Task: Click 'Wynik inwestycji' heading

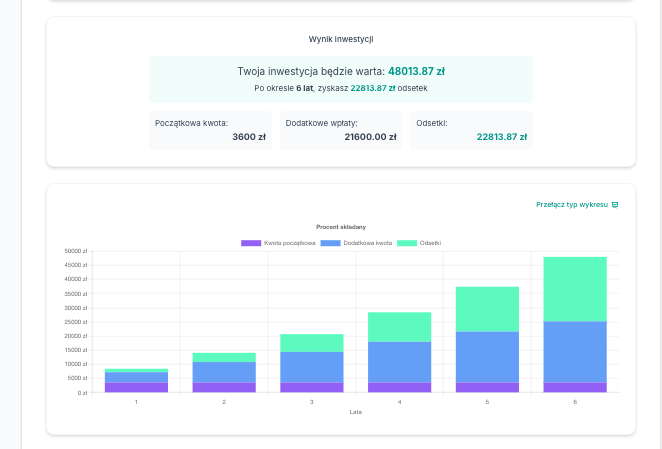Action: pyautogui.click(x=341, y=39)
